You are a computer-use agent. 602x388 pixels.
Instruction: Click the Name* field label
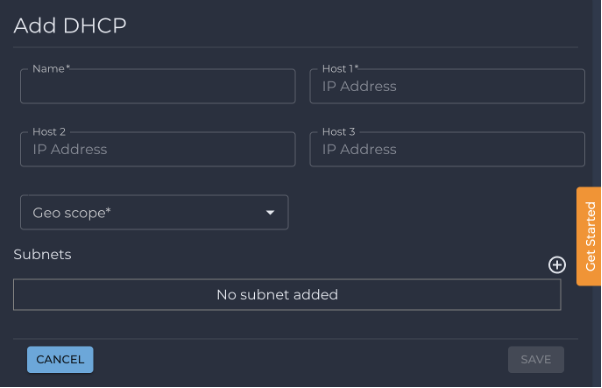[51, 69]
